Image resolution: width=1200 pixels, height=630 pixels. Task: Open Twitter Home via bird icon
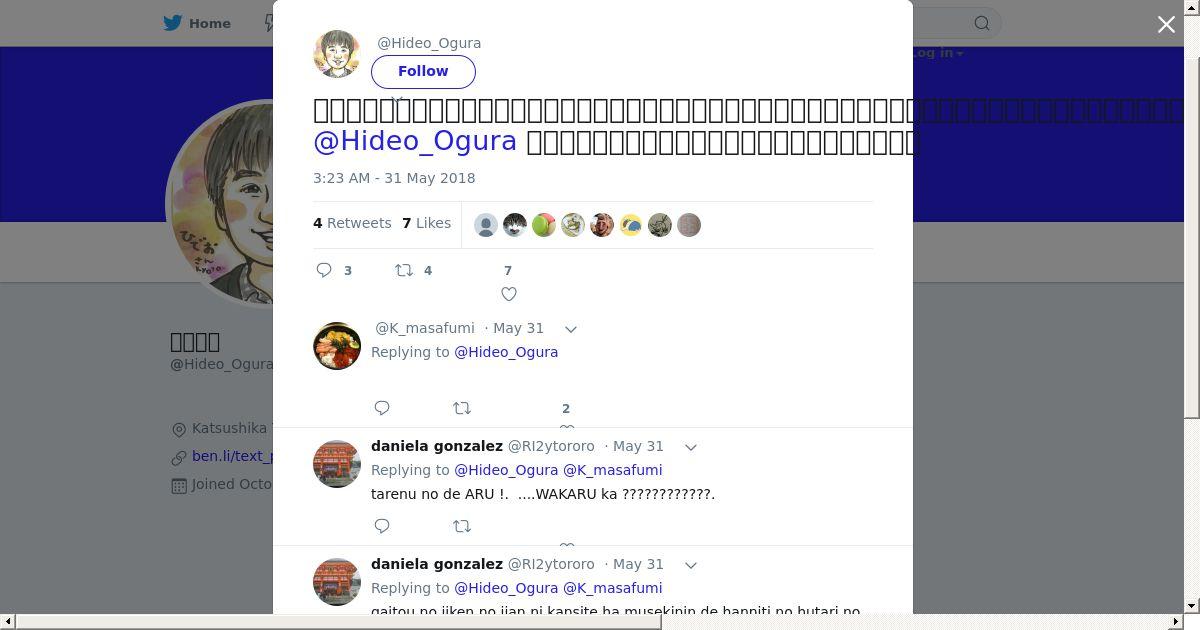173,23
